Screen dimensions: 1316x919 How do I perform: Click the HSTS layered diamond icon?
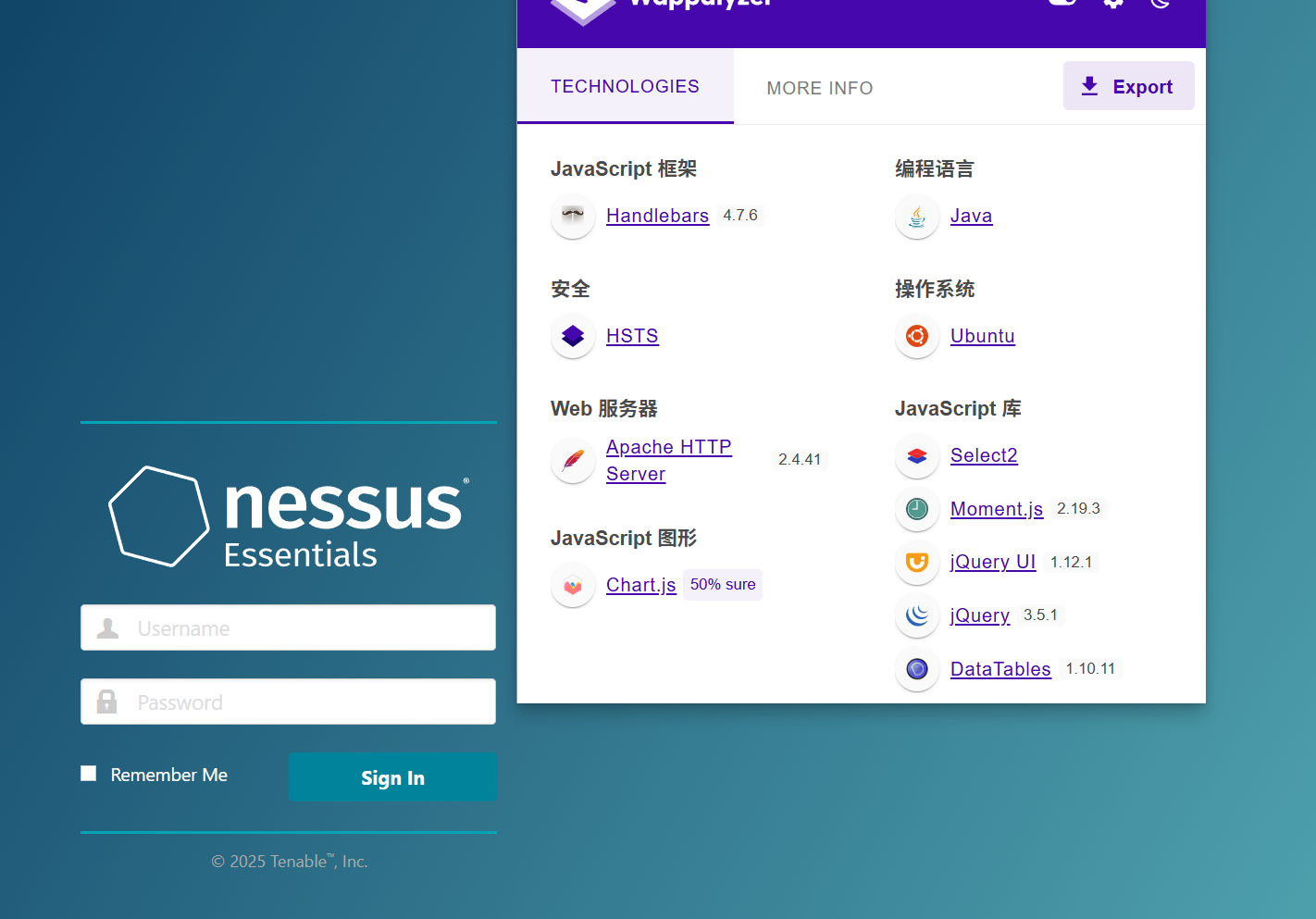tap(573, 336)
